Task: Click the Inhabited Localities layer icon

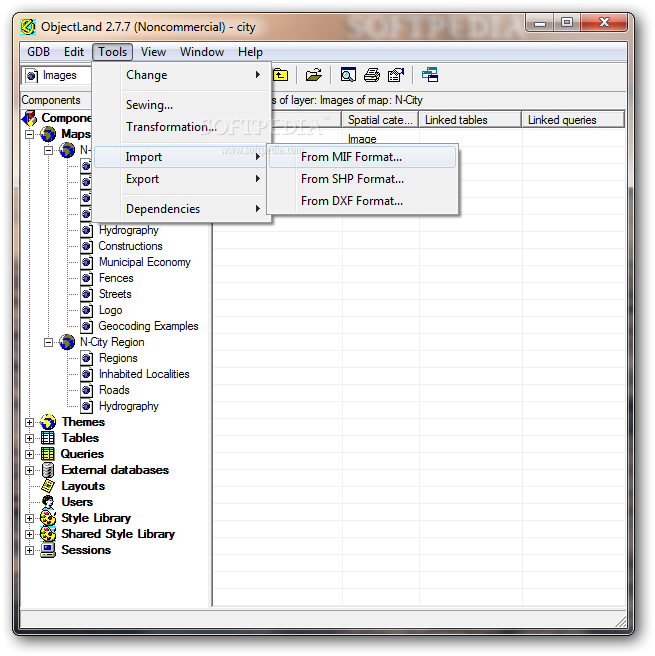Action: coord(87,374)
